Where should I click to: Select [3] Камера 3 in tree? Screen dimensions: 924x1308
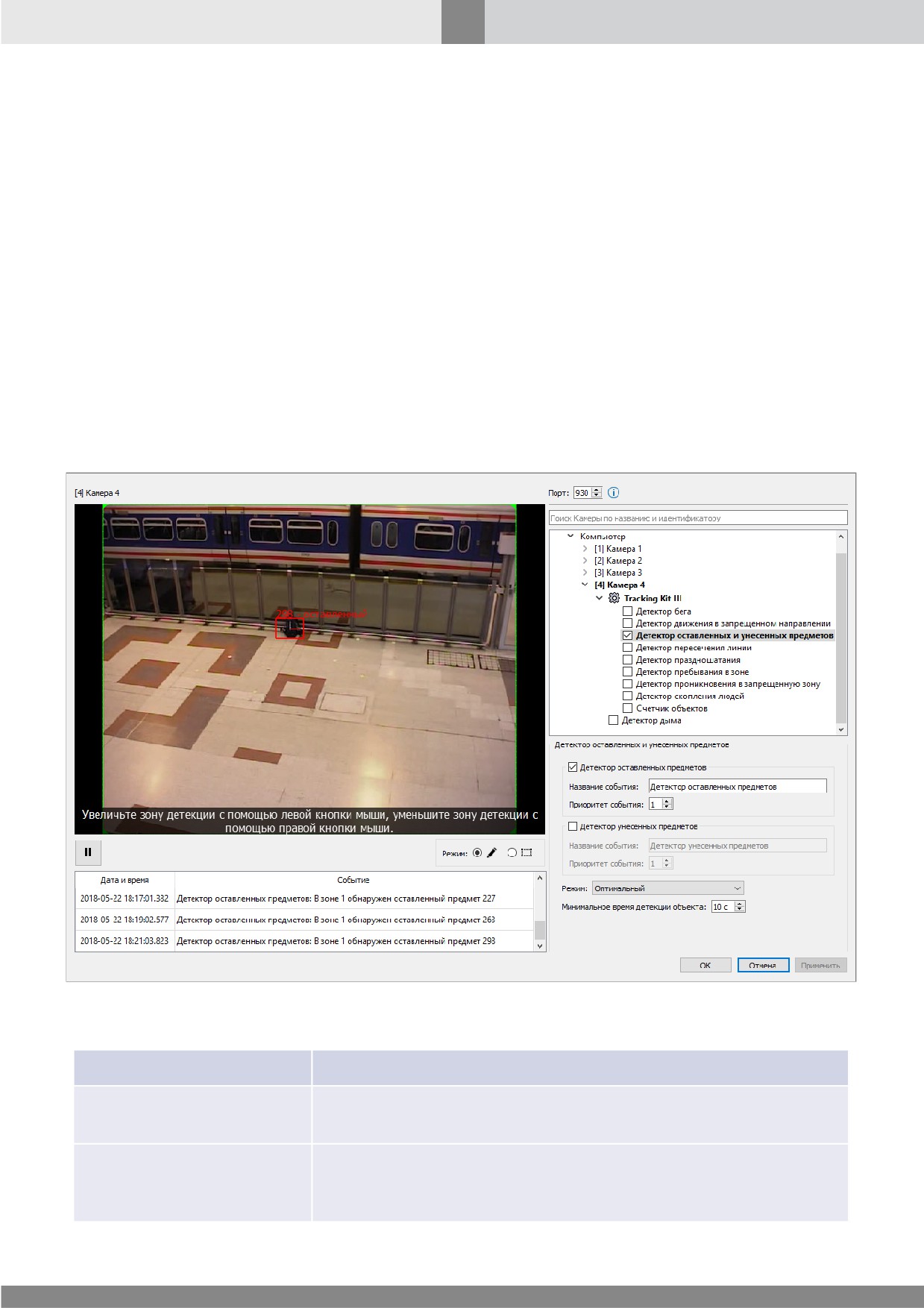point(617,573)
